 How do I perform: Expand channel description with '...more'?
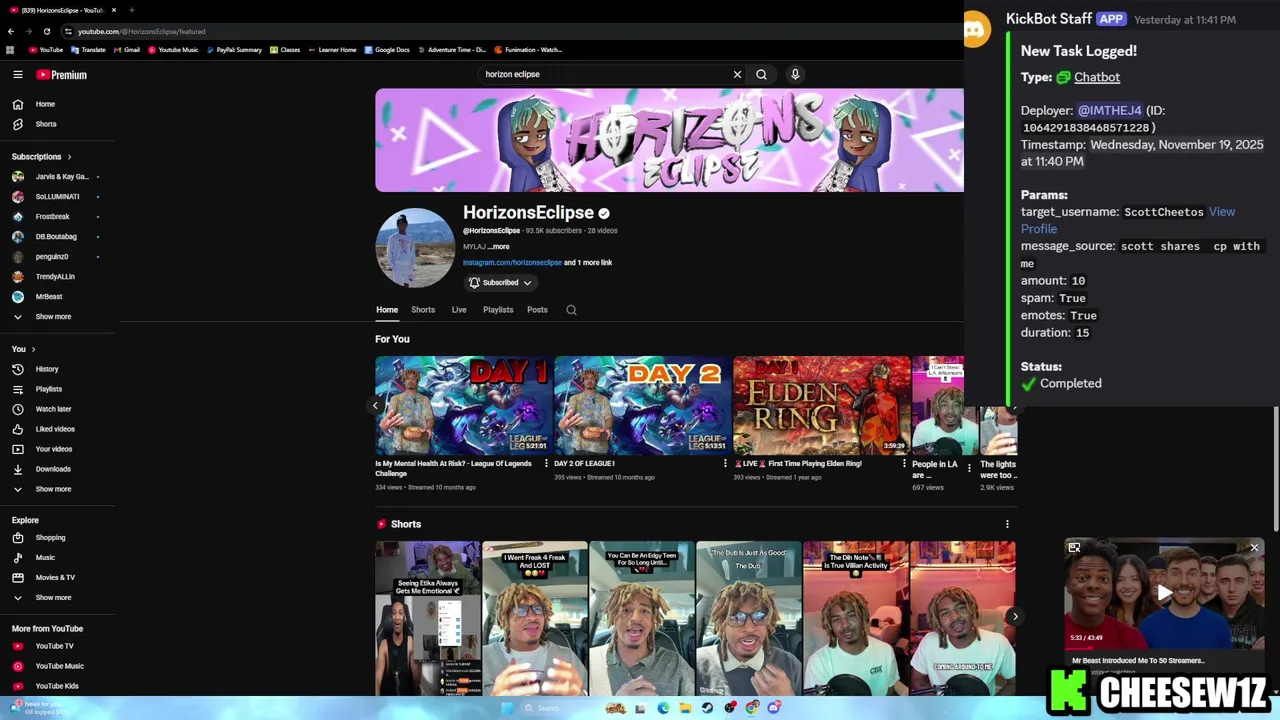coord(499,247)
